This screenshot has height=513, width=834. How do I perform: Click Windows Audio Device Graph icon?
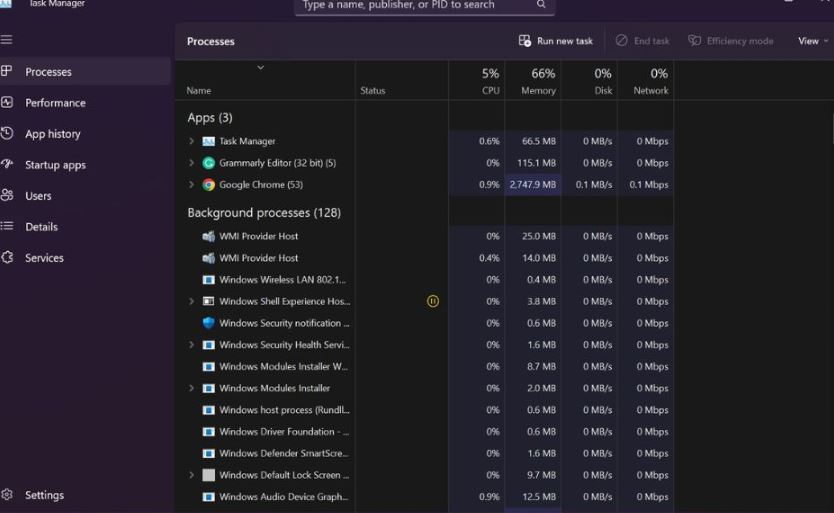(208, 497)
